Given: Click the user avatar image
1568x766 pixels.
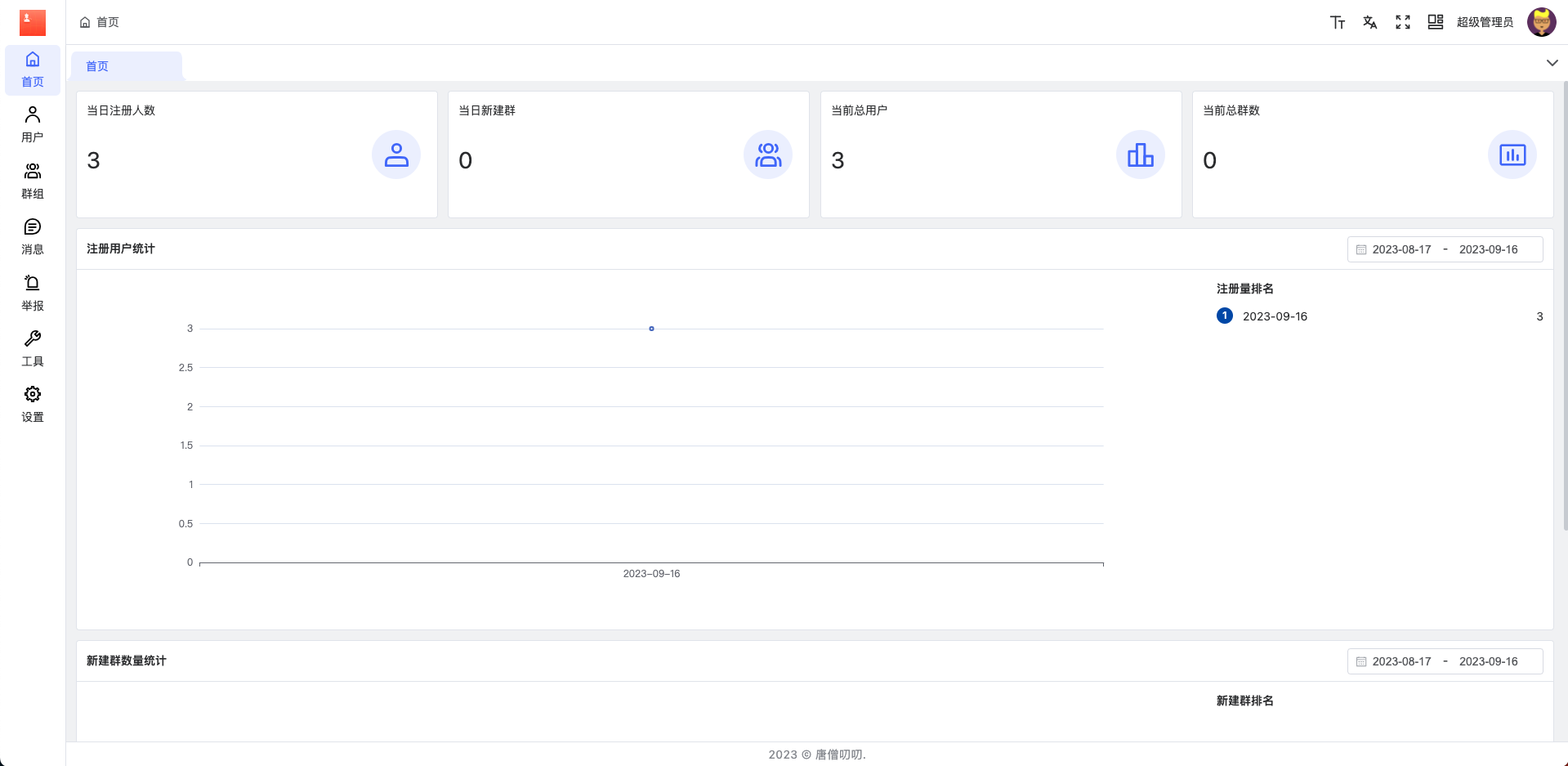Looking at the screenshot, I should pos(1542,22).
